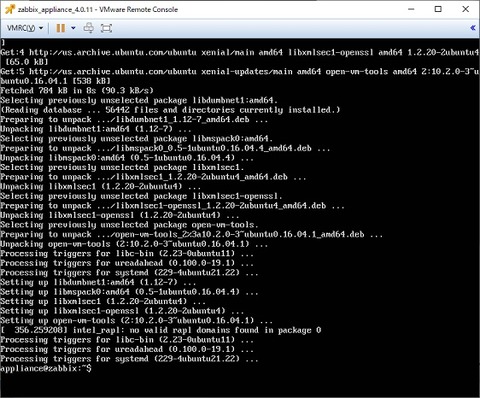480x398 pixels.
Task: Click the Setting up libxmlsec1-openssl line
Action: [x=122, y=311]
